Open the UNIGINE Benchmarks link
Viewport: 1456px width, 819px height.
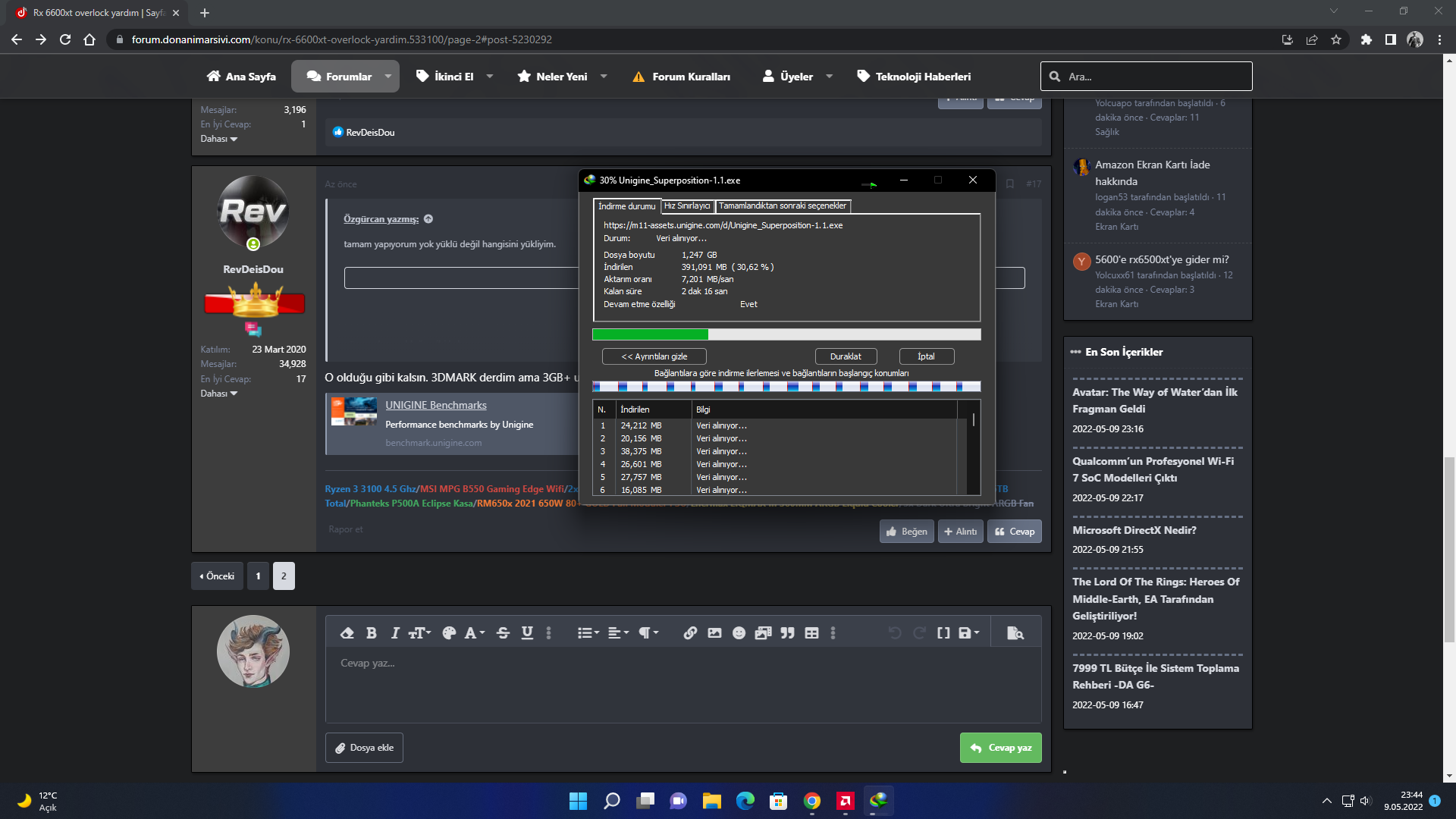point(435,406)
